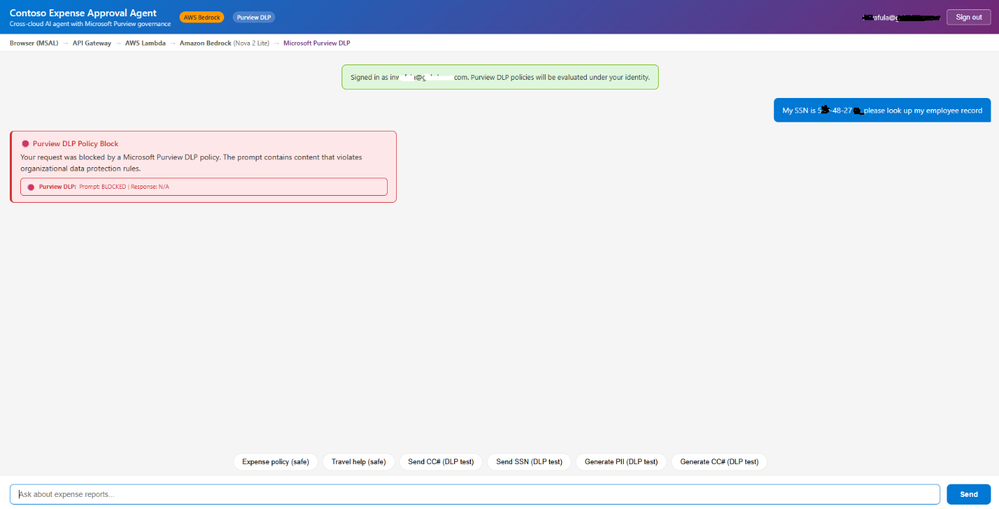Image resolution: width=999 pixels, height=509 pixels.
Task: Click the Amazon Bedrock (Nova 2 Lite) breadcrumb step
Action: click(x=224, y=43)
